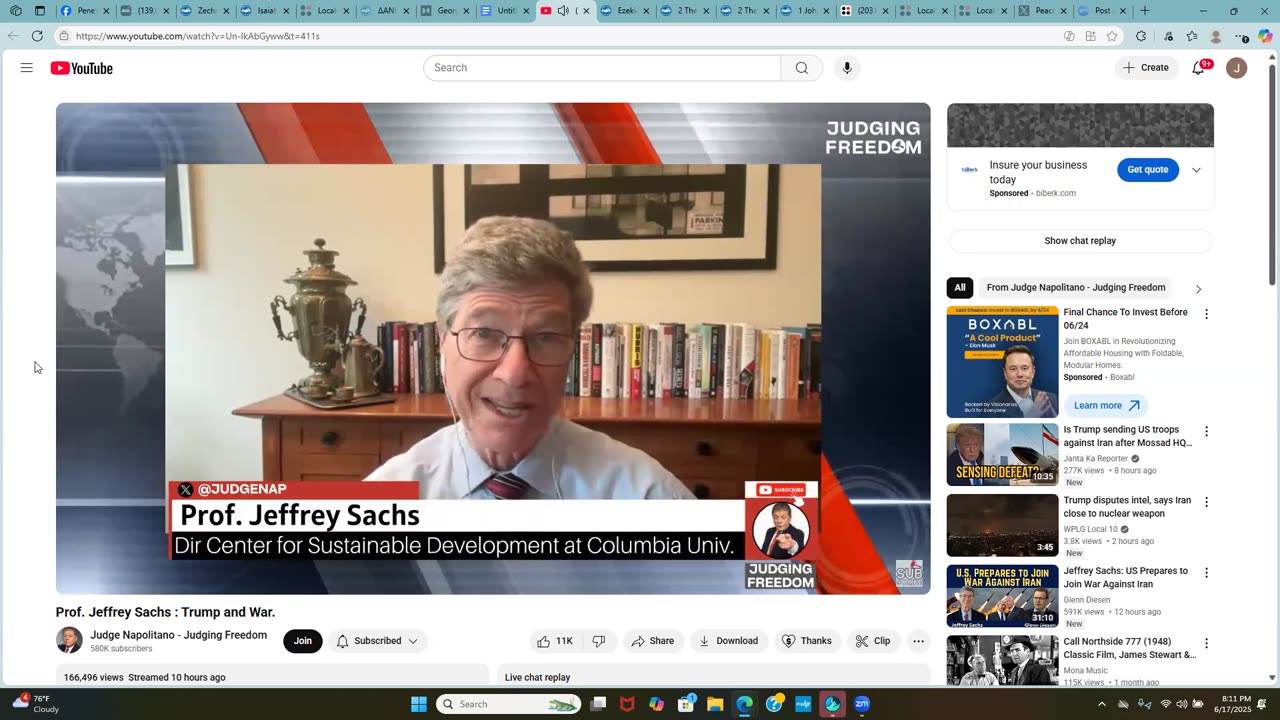Open biberk.com sponsor link
This screenshot has width=1280, height=720.
(x=1056, y=193)
